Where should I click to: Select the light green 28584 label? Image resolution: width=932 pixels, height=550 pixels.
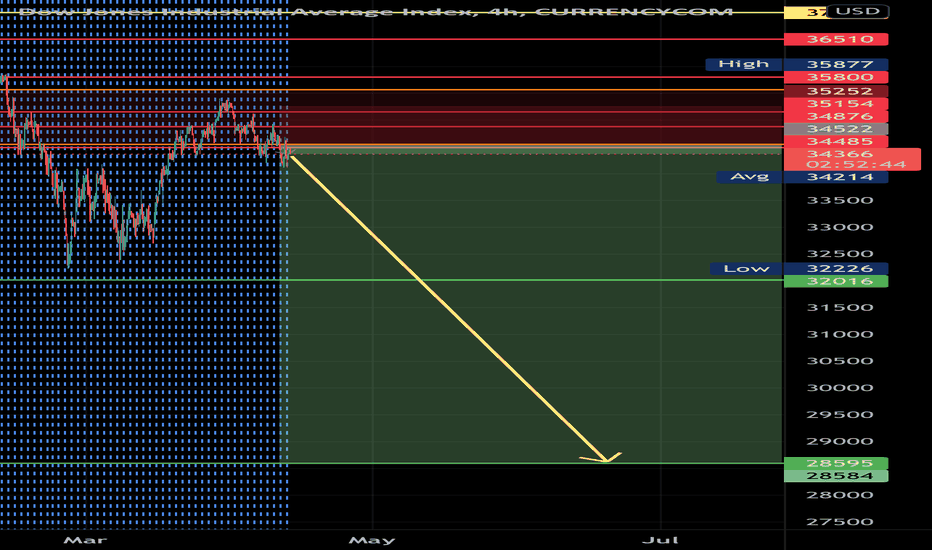pos(836,476)
